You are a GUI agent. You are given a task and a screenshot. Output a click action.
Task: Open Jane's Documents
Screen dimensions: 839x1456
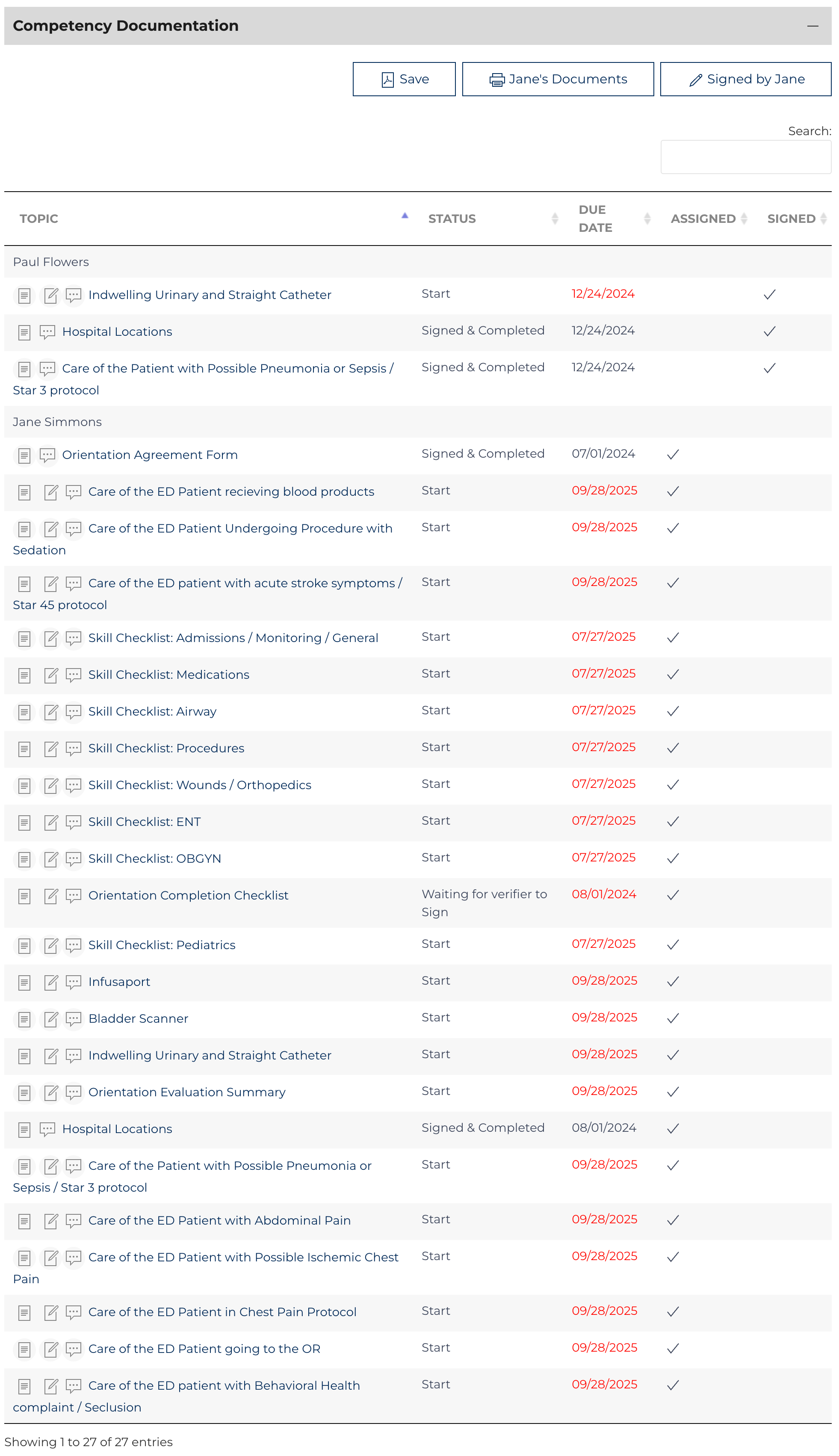(558, 80)
